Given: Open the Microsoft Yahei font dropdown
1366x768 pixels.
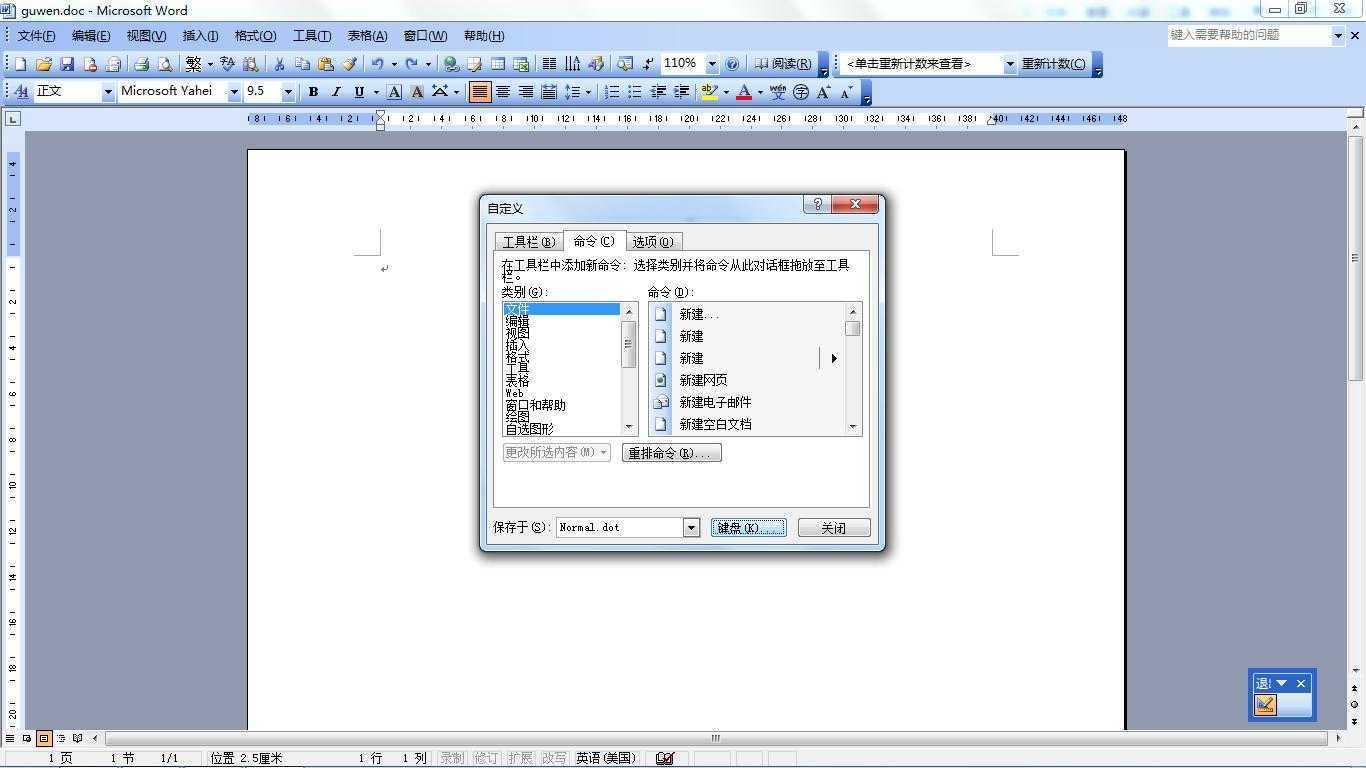Looking at the screenshot, I should (x=234, y=92).
